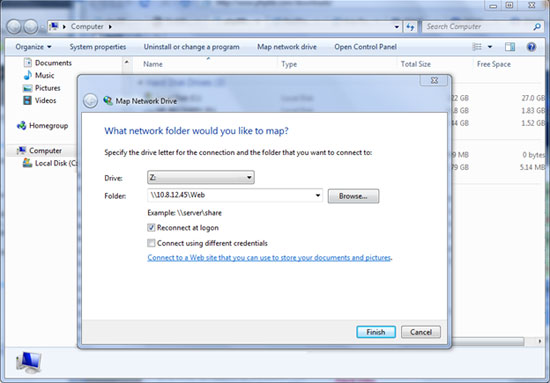This screenshot has width=550, height=383.
Task: Click the Browse... button
Action: (353, 196)
